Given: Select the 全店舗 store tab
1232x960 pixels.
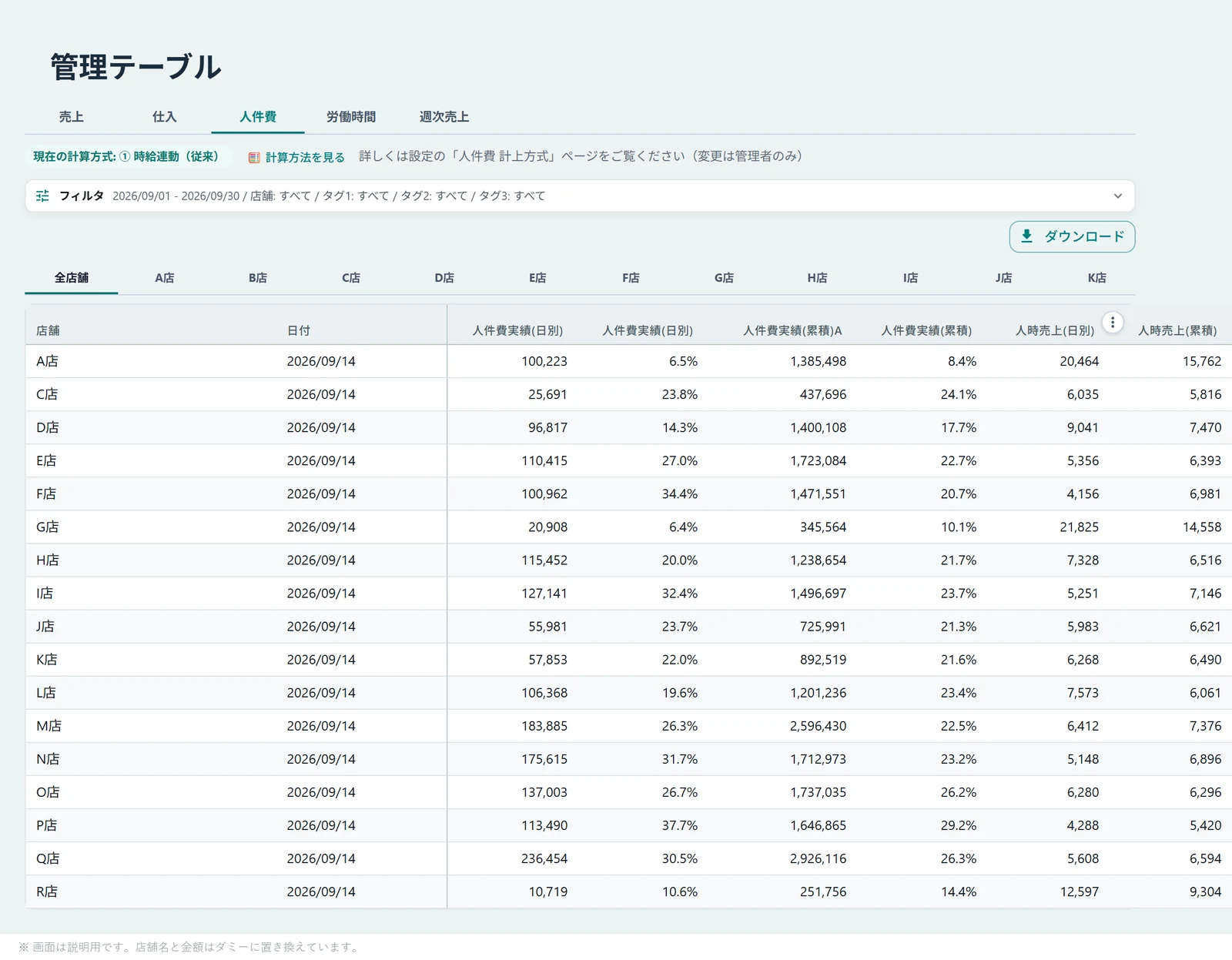Looking at the screenshot, I should (x=71, y=278).
